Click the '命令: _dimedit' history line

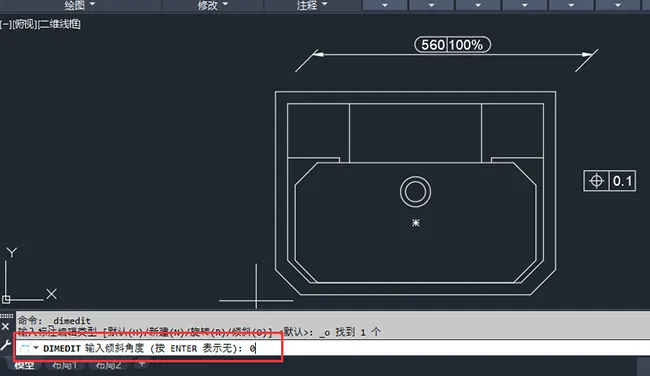[x=54, y=320]
